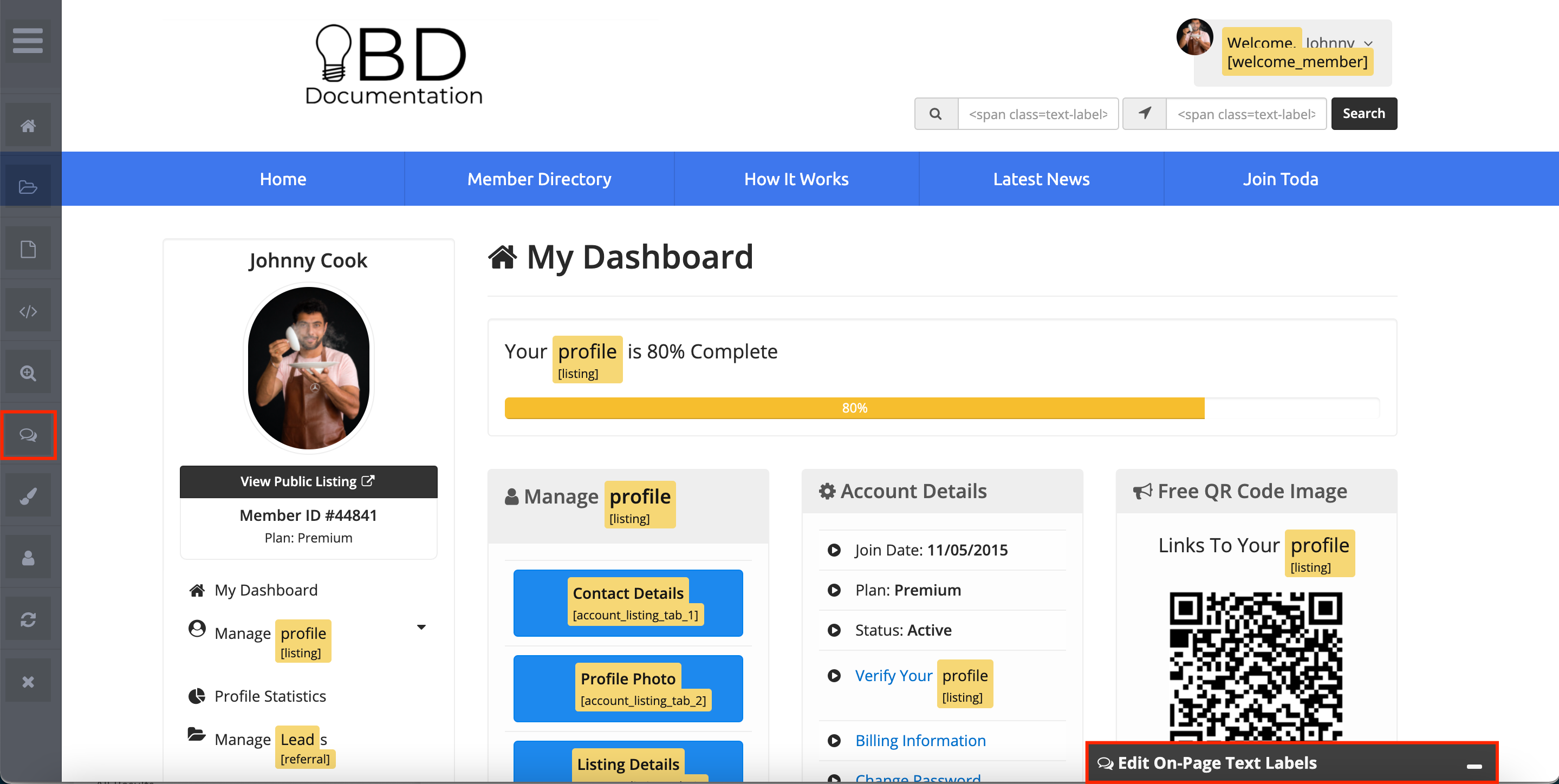This screenshot has height=784, width=1559.
Task: Minimize the Edit On-Page Text Labels panel
Action: point(1474,766)
